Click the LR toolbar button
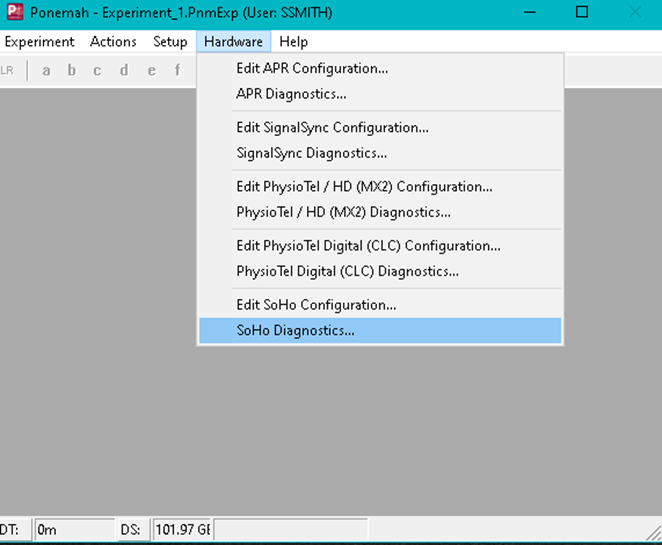The height and width of the screenshot is (545, 662). pyautogui.click(x=8, y=70)
